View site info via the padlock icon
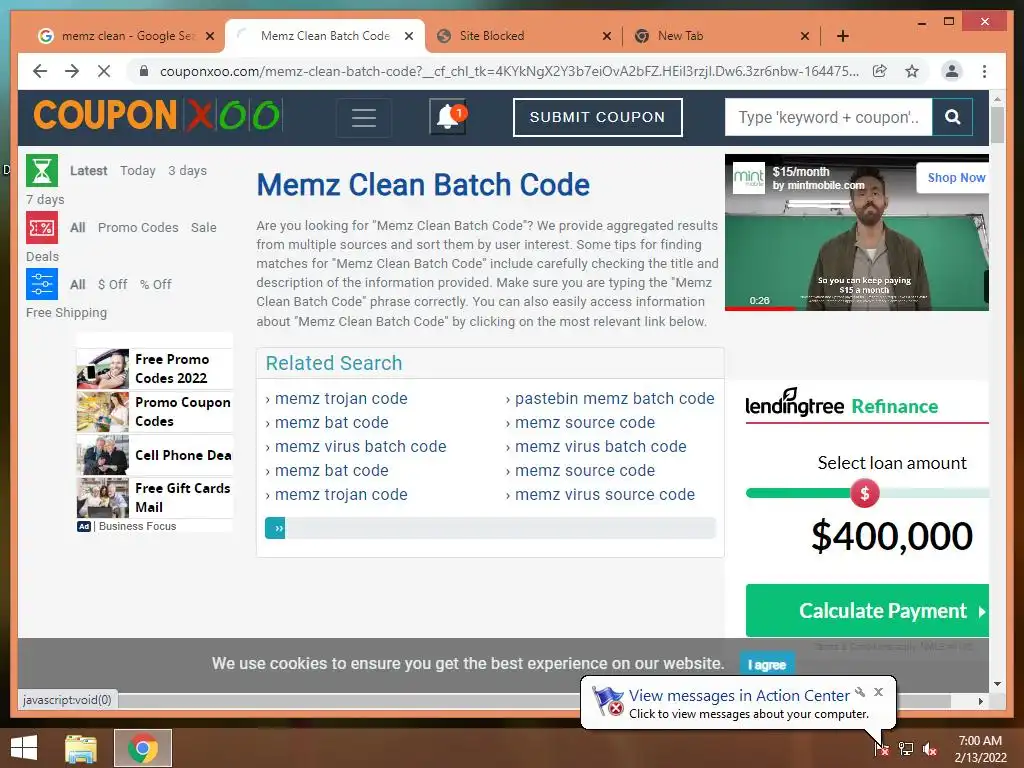Viewport: 1024px width, 768px height. coord(144,71)
